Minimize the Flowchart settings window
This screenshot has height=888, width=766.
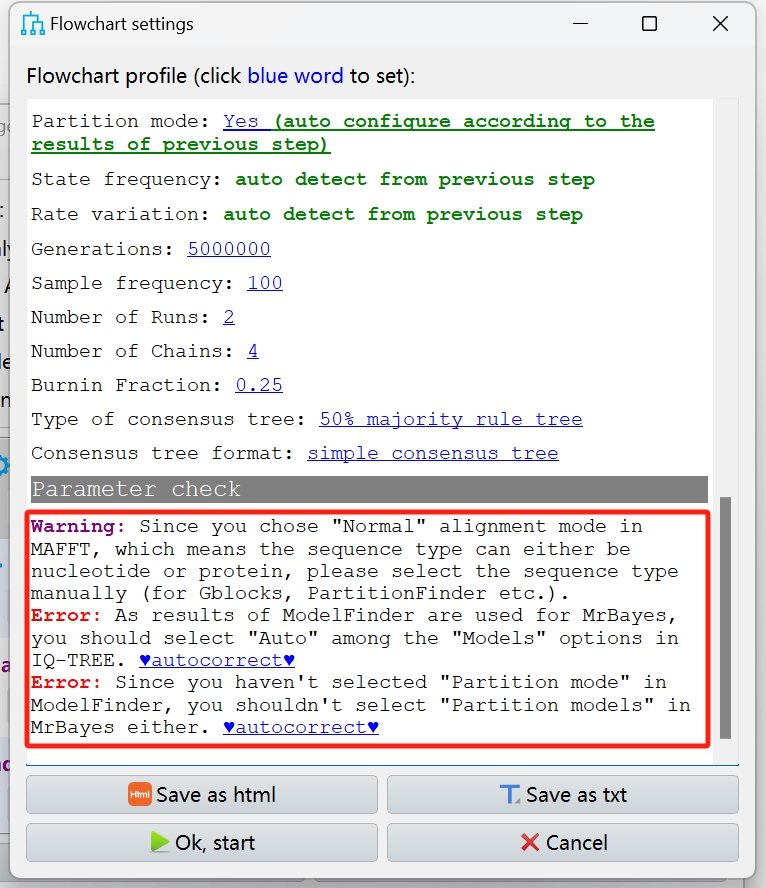pos(579,24)
